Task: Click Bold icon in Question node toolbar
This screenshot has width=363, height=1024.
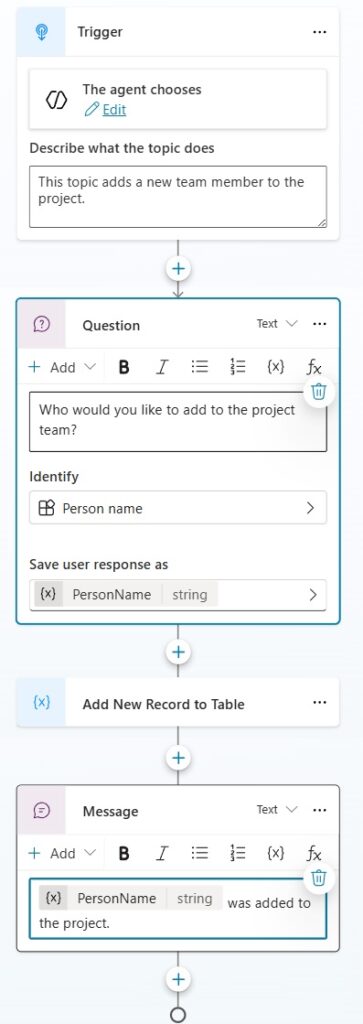Action: pyautogui.click(x=124, y=367)
